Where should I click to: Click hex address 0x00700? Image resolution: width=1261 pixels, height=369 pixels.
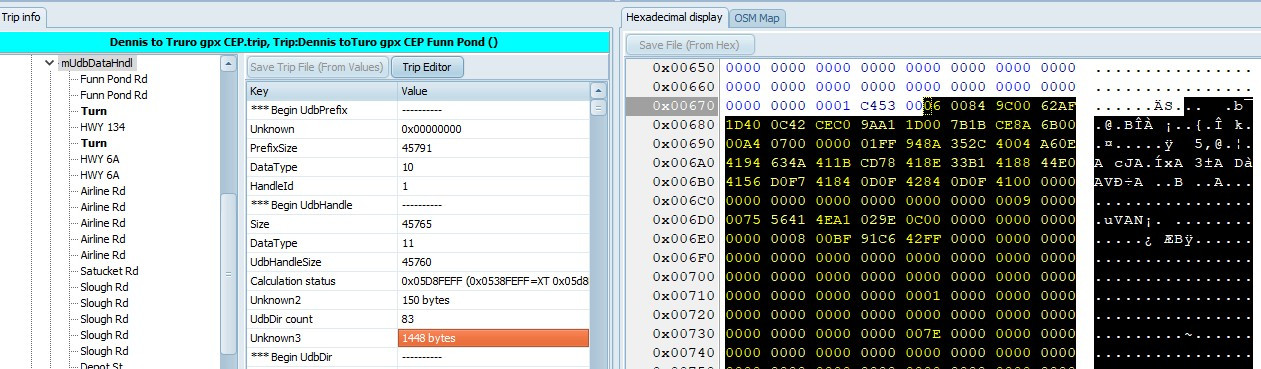pos(684,277)
